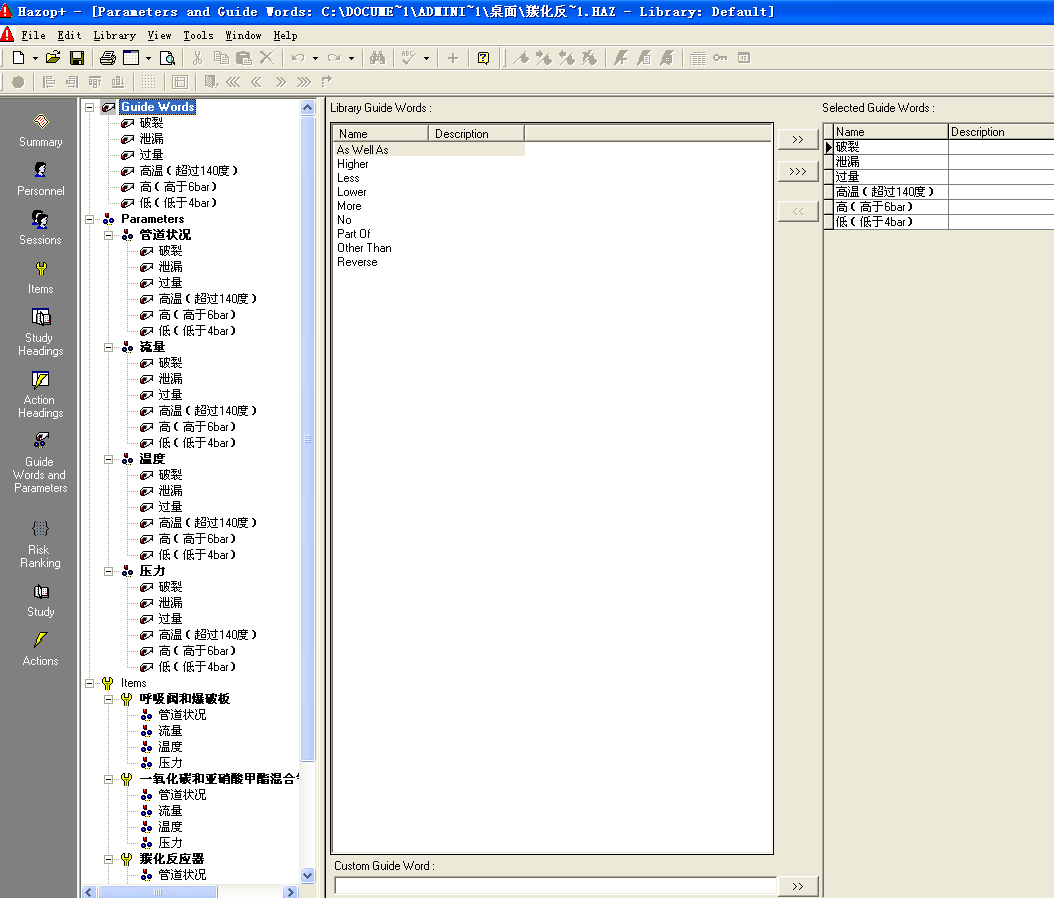Click the New document toolbar icon
This screenshot has width=1054, height=898.
pos(18,58)
